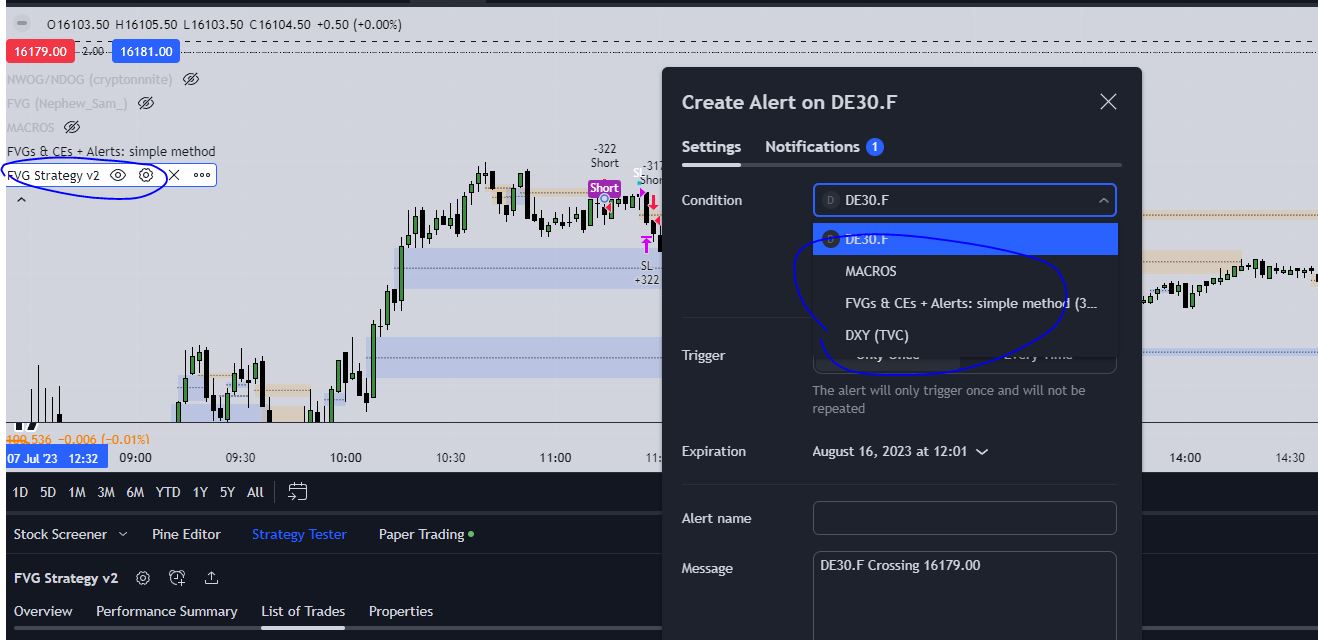The image size is (1318, 640).
Task: Show the FVG (Nephew_Sam_) indicator
Action: (146, 103)
